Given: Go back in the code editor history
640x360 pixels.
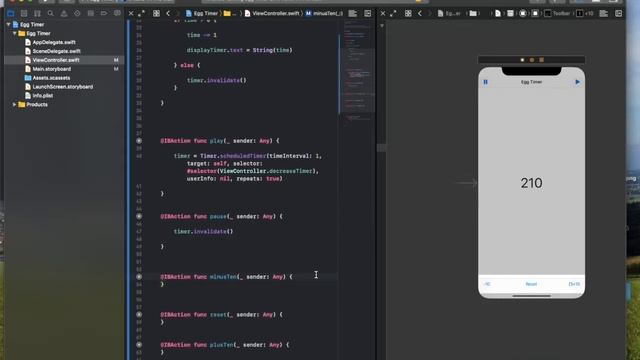Looking at the screenshot, I should tap(168, 13).
